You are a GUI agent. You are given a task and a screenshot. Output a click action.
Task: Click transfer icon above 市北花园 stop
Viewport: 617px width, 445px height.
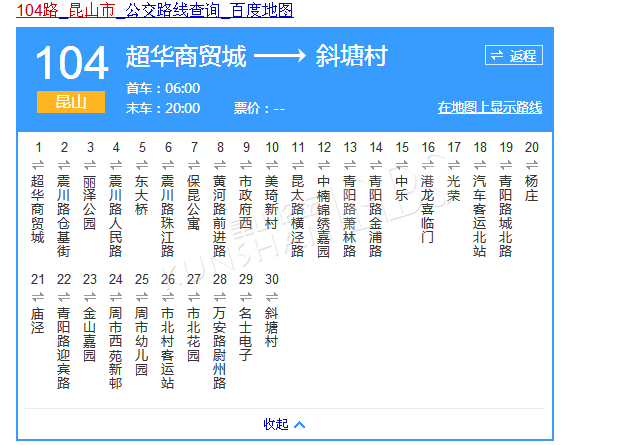194,297
